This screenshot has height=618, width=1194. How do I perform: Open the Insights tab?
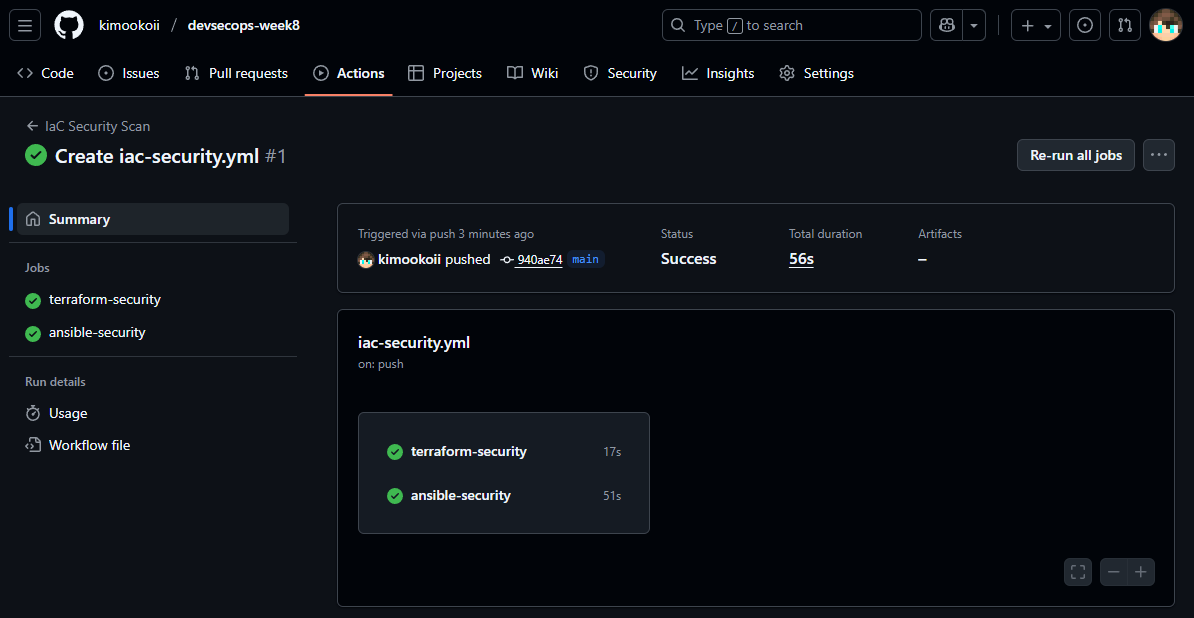(718, 73)
